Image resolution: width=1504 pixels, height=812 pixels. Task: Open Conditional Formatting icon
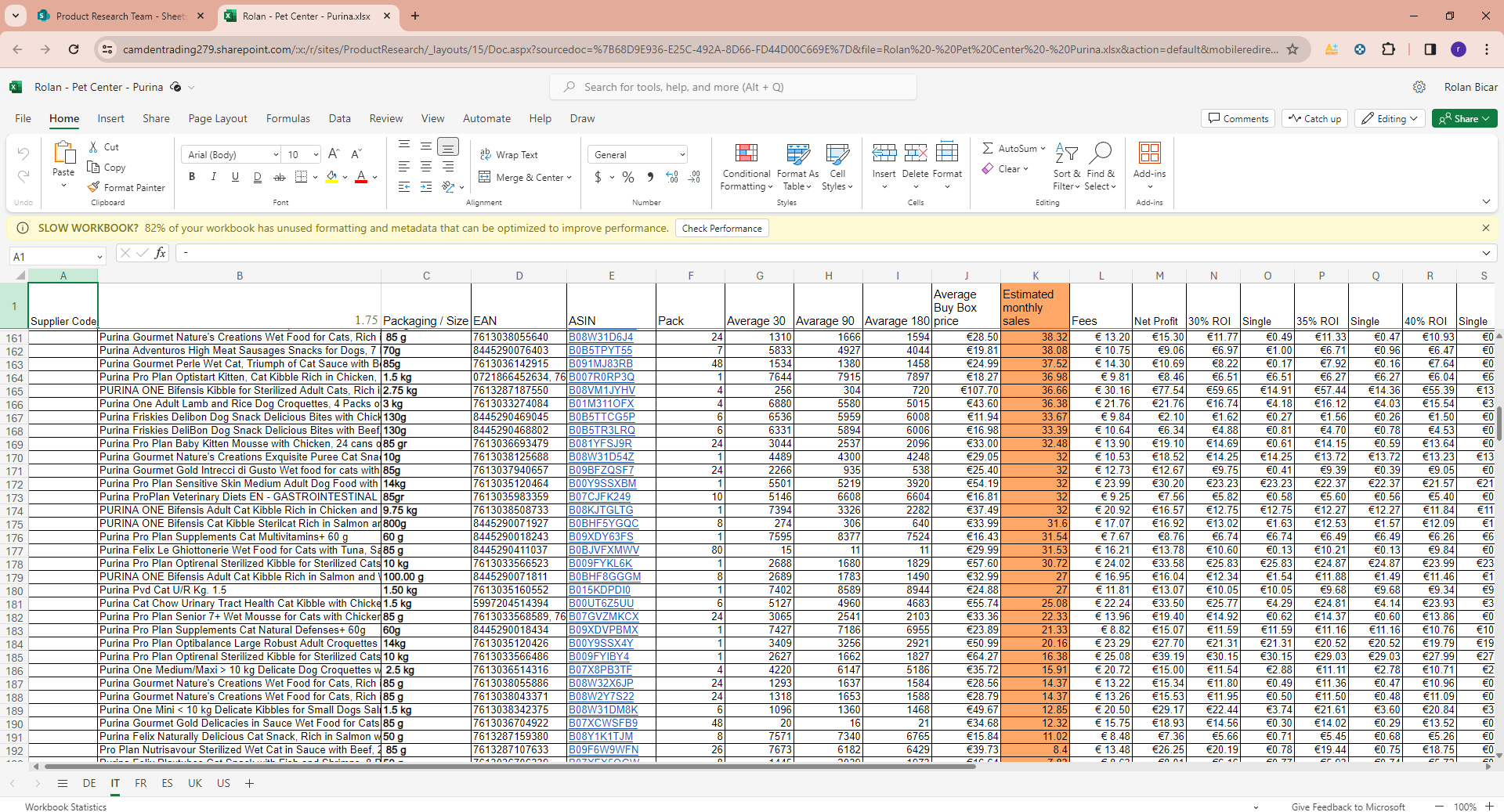pos(746,153)
